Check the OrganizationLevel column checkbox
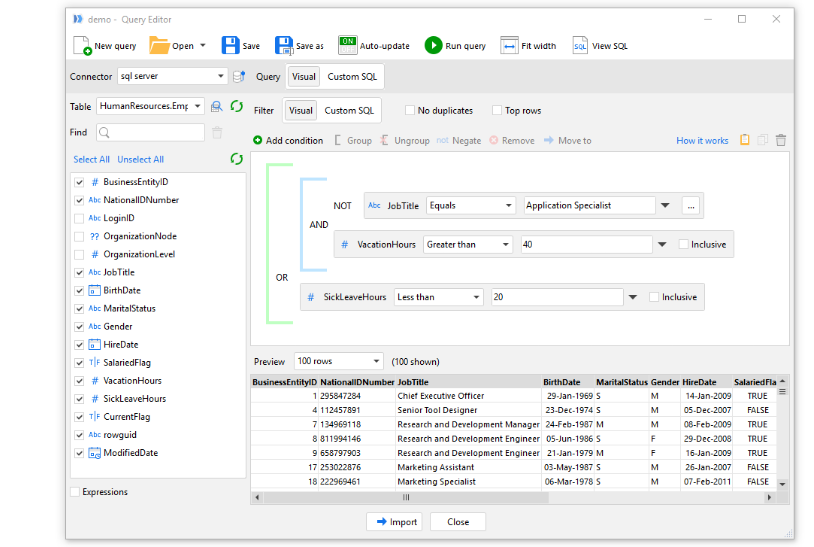Screen dimensions: 814x547 [x=79, y=254]
